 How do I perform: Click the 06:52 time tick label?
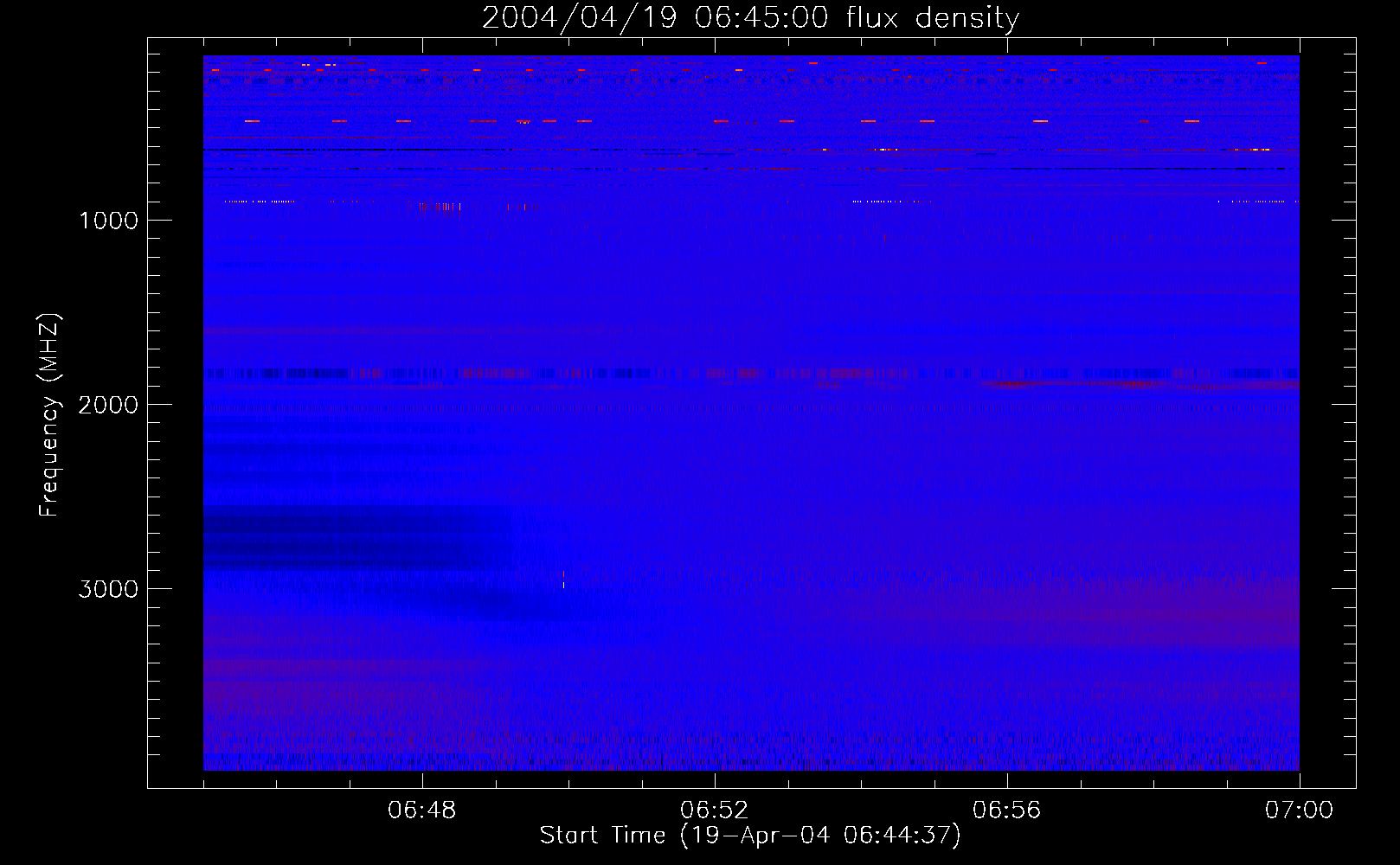click(715, 811)
